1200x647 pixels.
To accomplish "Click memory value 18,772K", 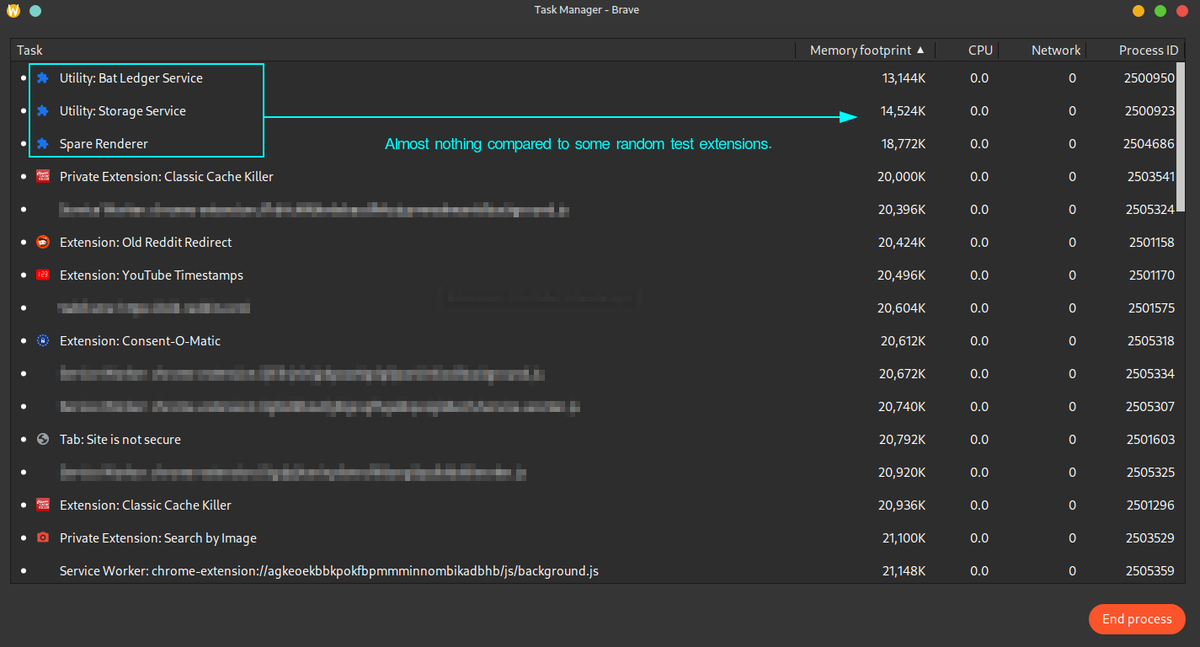I will 903,144.
